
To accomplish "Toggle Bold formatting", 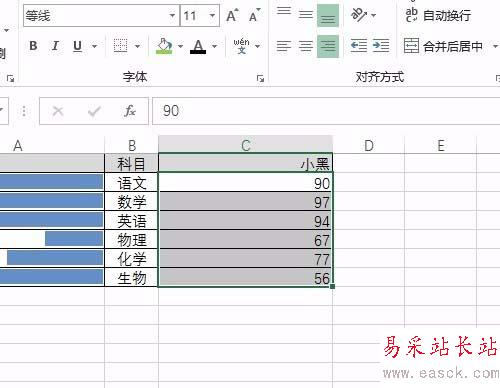I will point(33,46).
